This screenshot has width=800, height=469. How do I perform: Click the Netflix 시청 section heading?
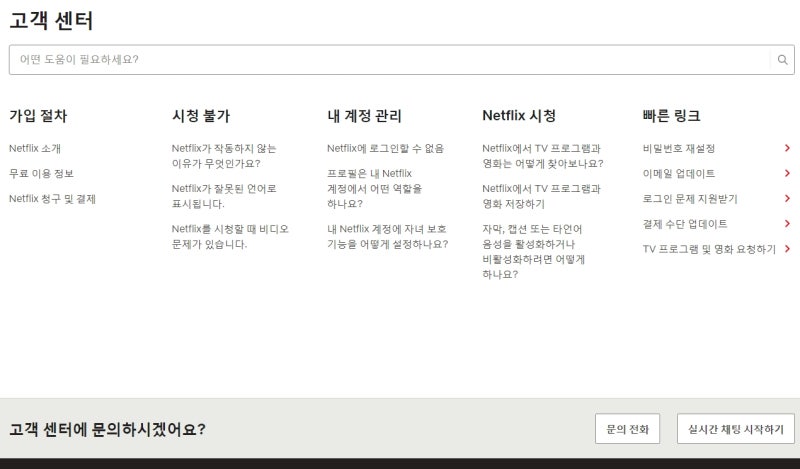coord(519,116)
